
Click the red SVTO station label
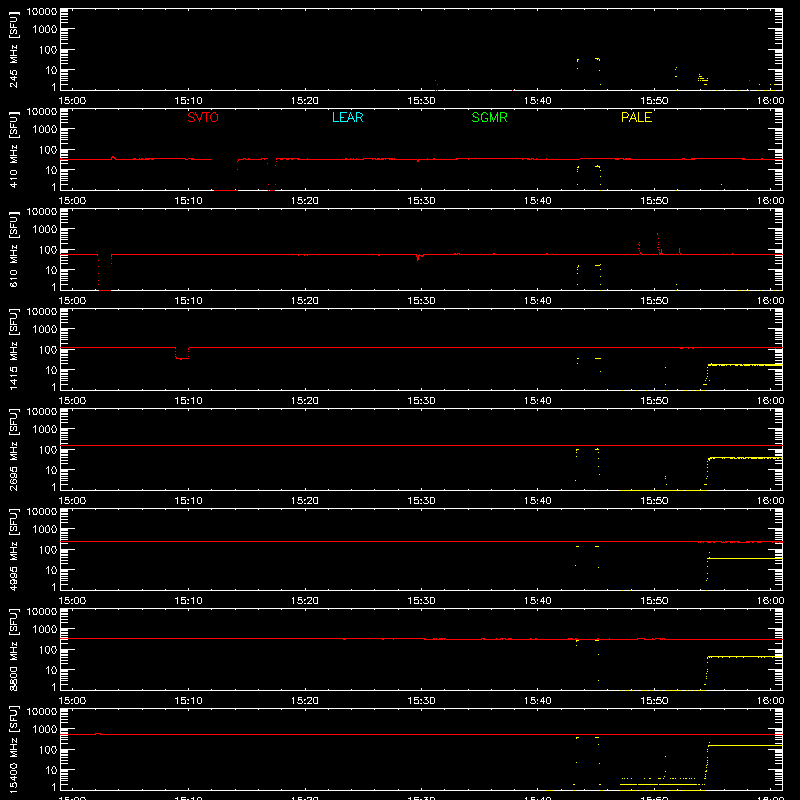click(203, 117)
